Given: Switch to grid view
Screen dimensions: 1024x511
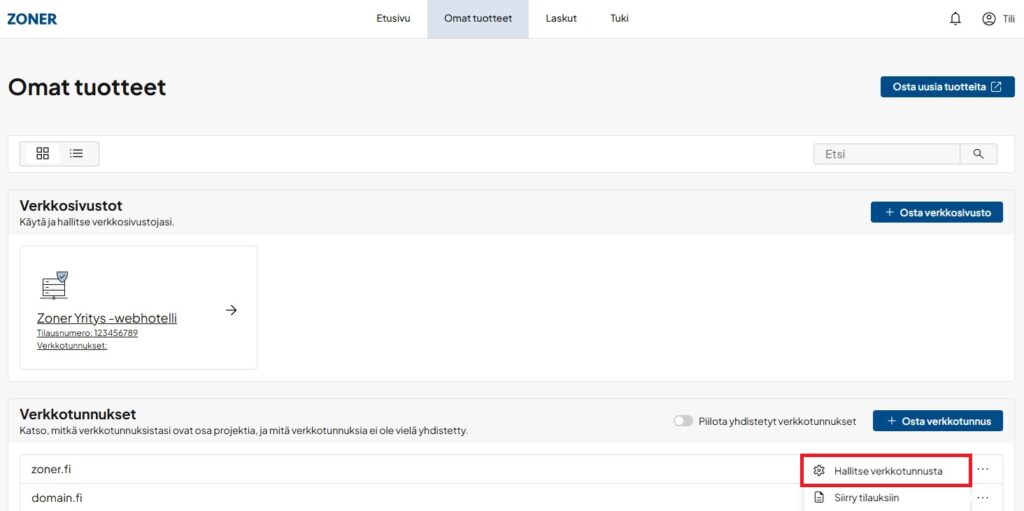Looking at the screenshot, I should (x=42, y=153).
